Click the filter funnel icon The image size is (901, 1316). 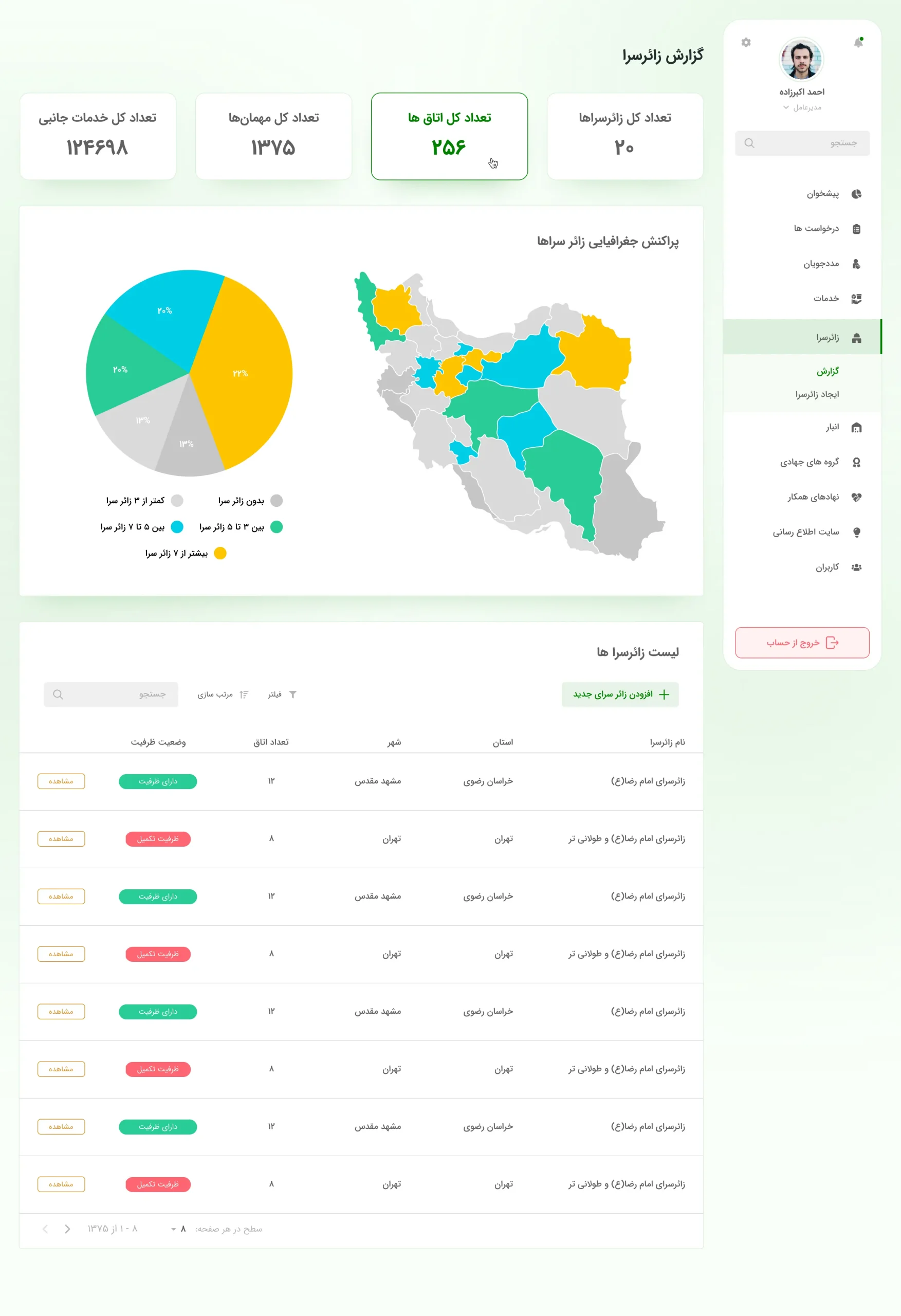[293, 694]
